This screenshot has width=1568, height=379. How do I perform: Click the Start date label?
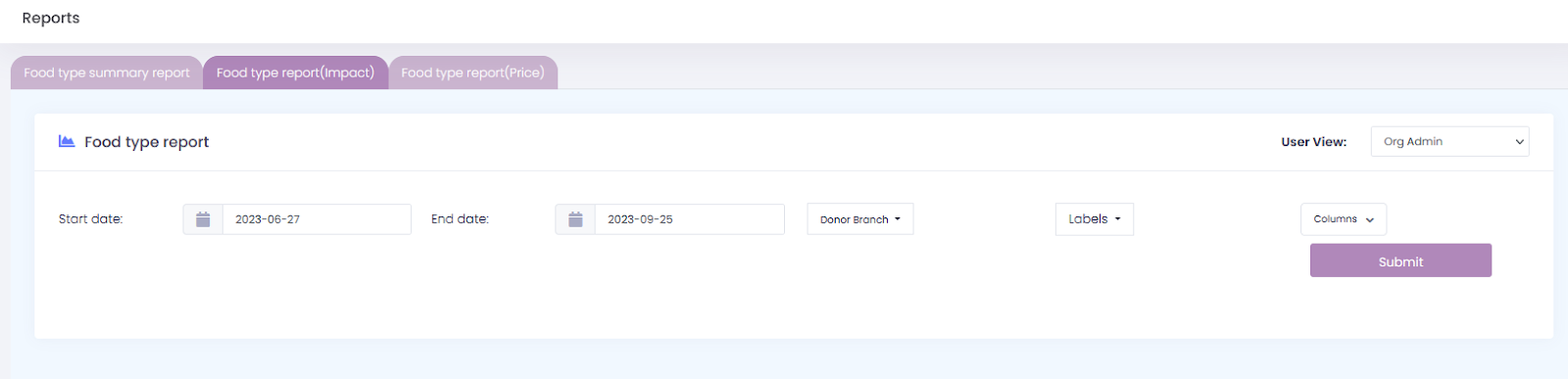[90, 219]
